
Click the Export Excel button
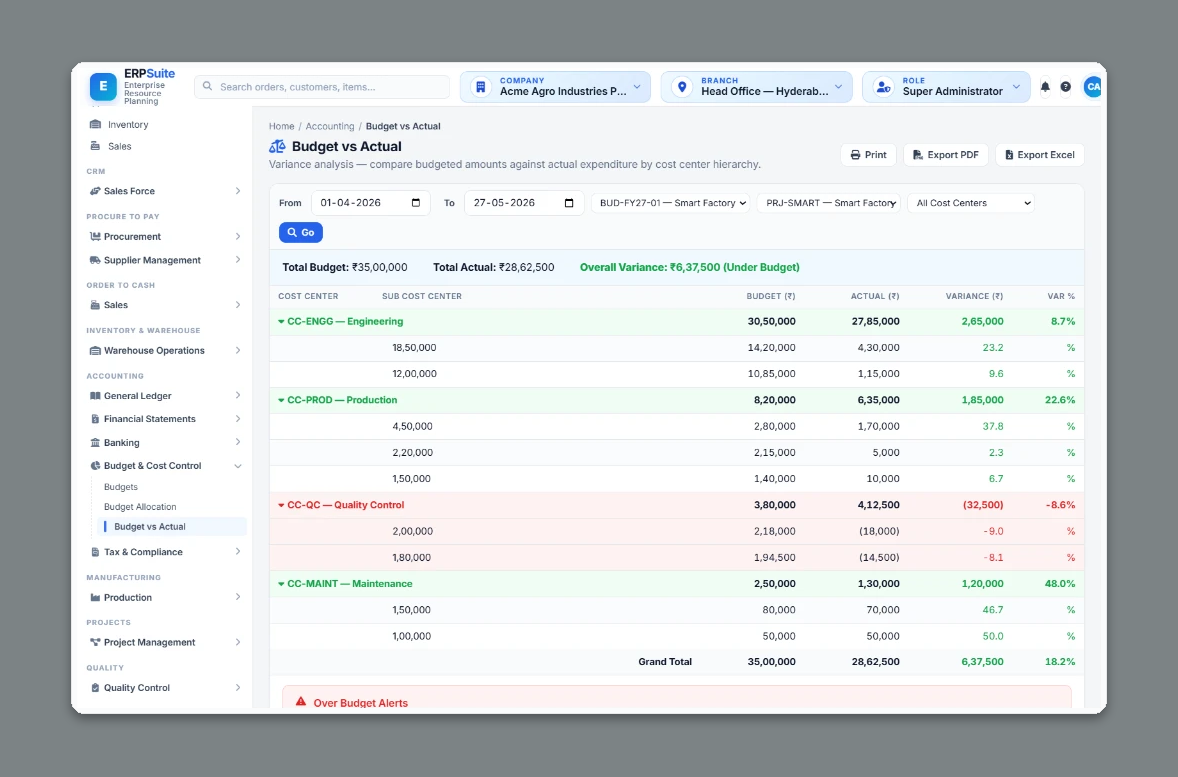[x=1040, y=155]
